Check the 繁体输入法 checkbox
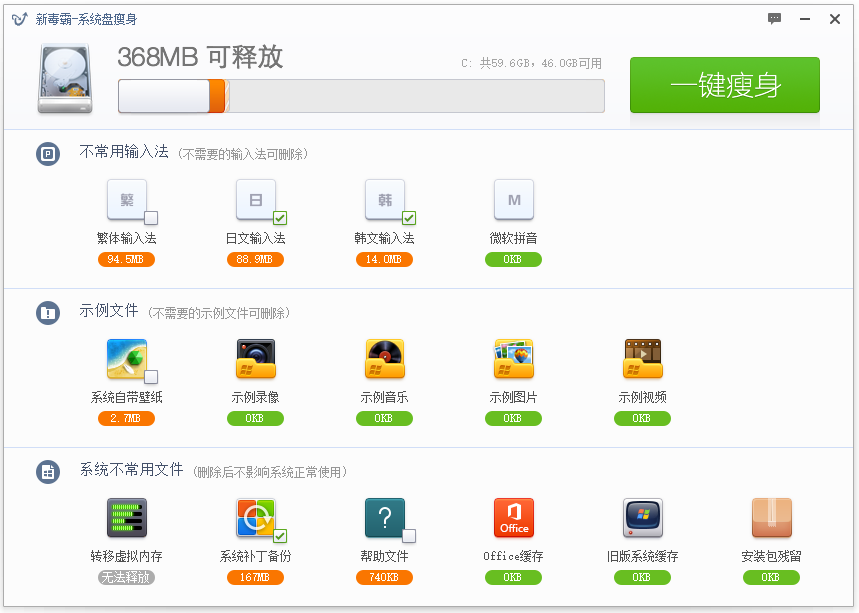This screenshot has height=613, width=859. [151, 218]
